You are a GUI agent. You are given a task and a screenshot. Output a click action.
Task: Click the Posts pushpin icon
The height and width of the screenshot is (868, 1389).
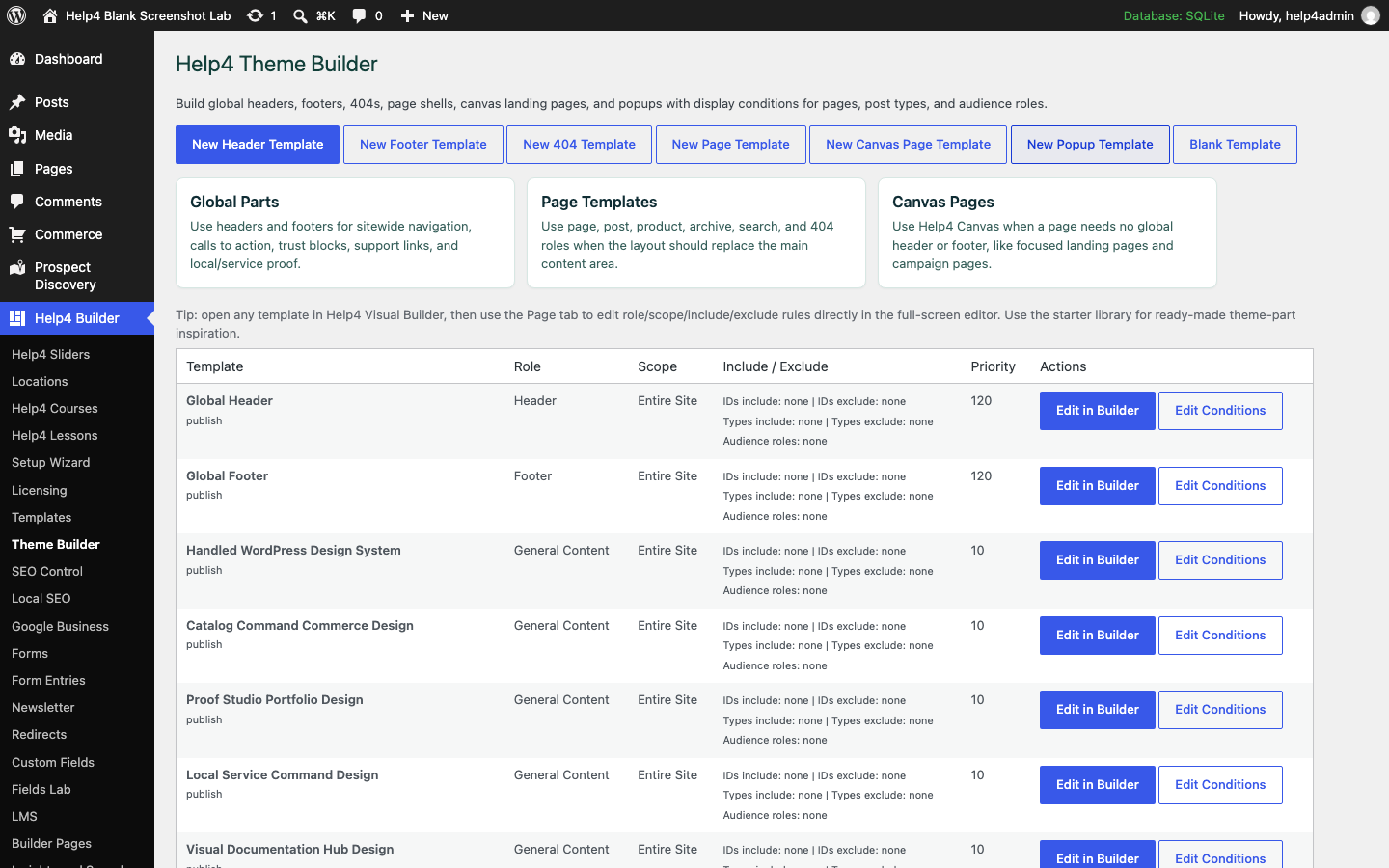pyautogui.click(x=17, y=102)
